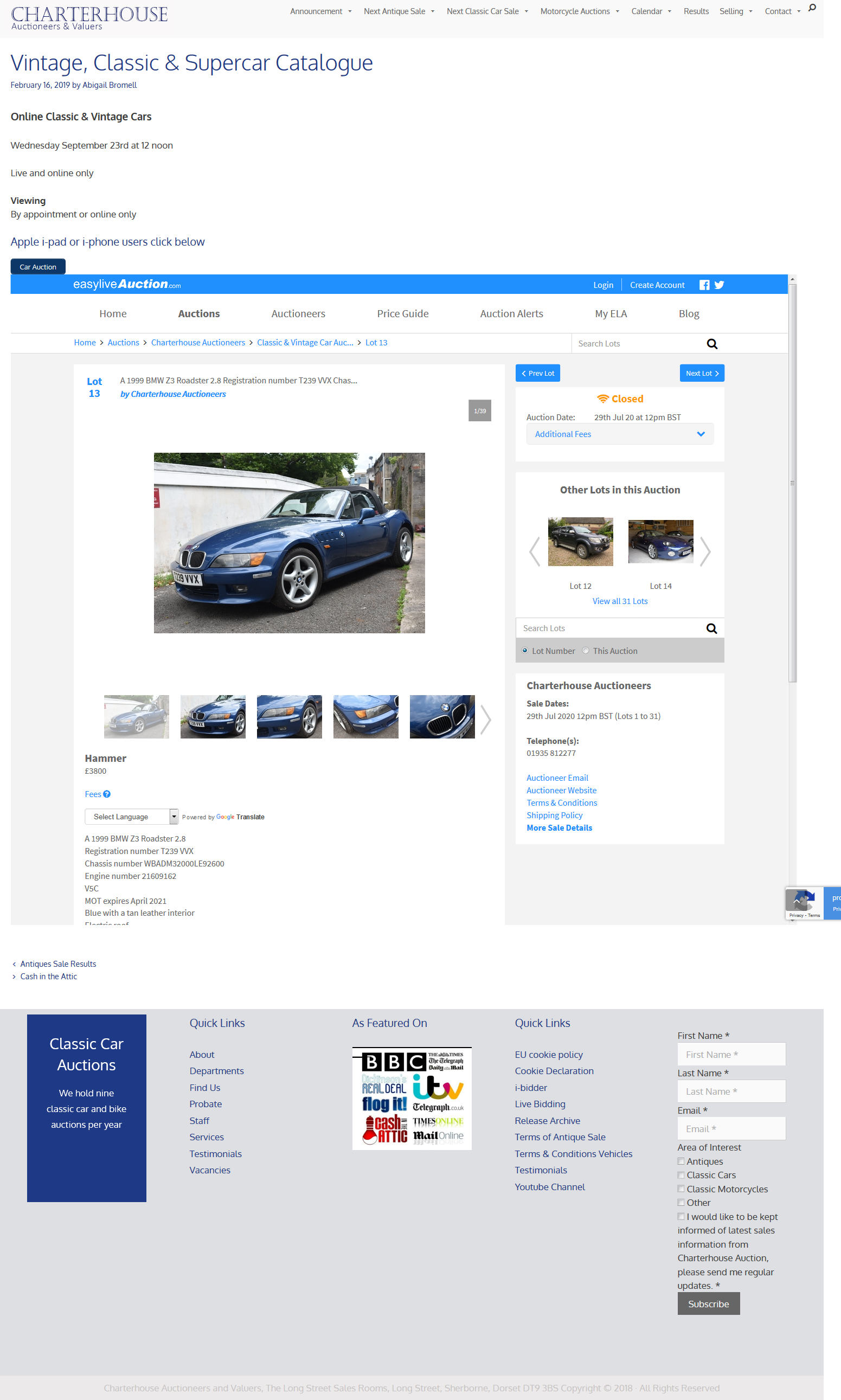841x1400 pixels.
Task: Show next lots carousel arrow
Action: point(705,551)
